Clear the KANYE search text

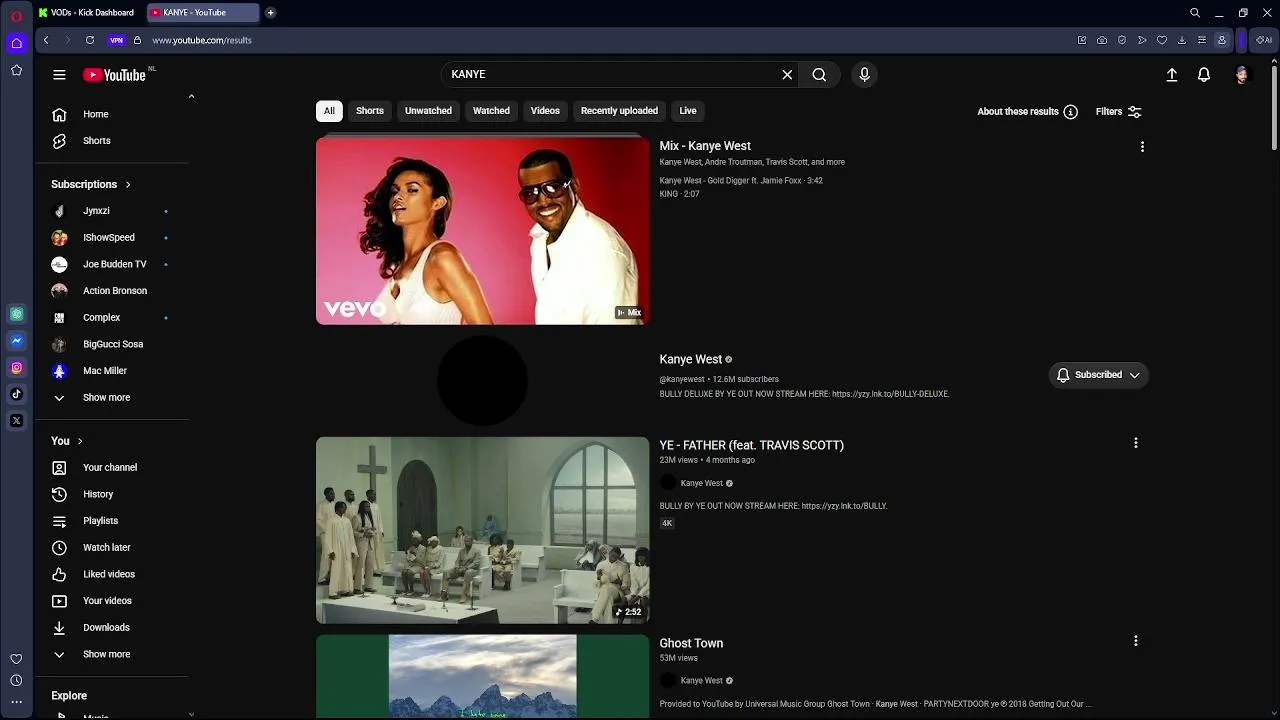click(x=787, y=75)
